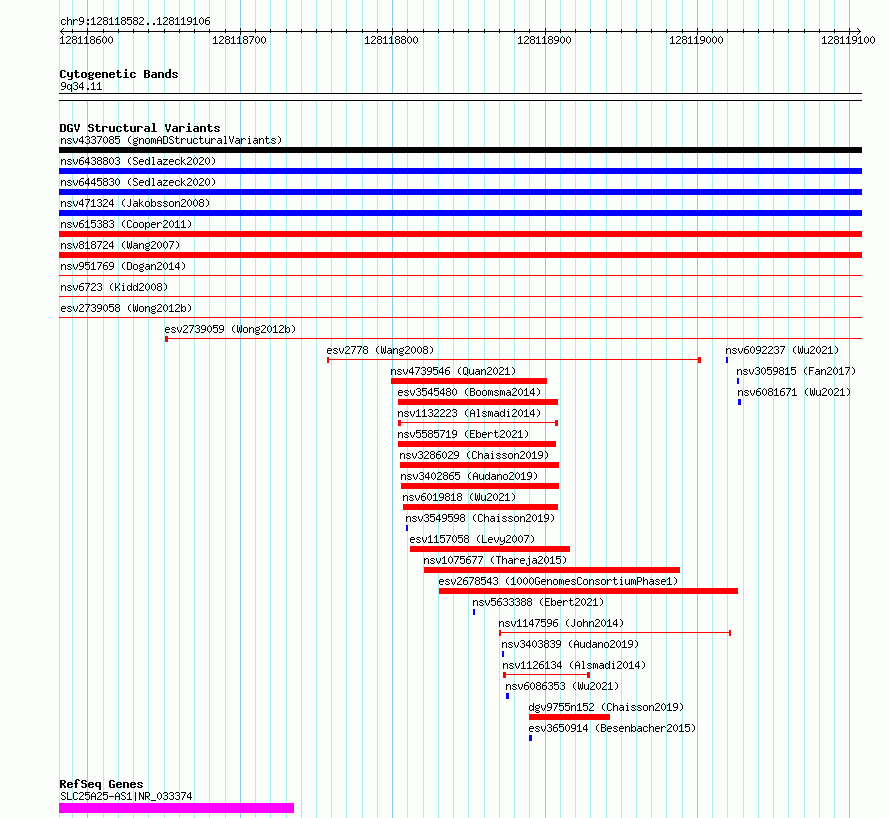The image size is (890, 818).
Task: Click ruler position 128118900
Action: point(544,40)
